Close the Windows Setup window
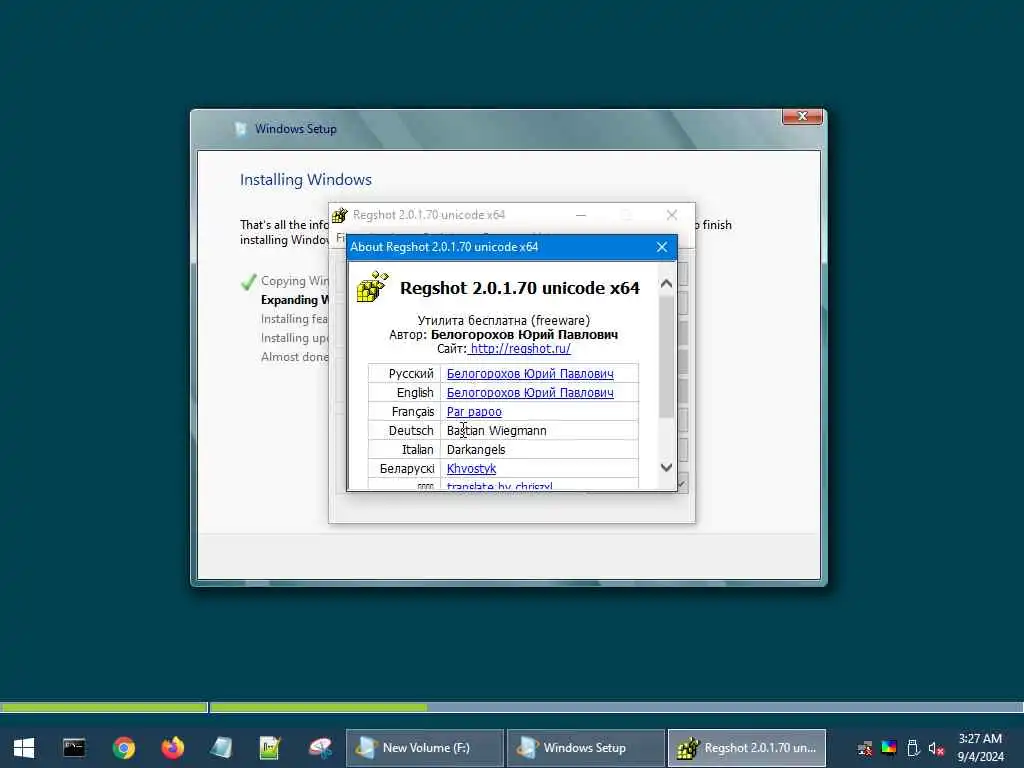The height and width of the screenshot is (768, 1024). click(803, 116)
